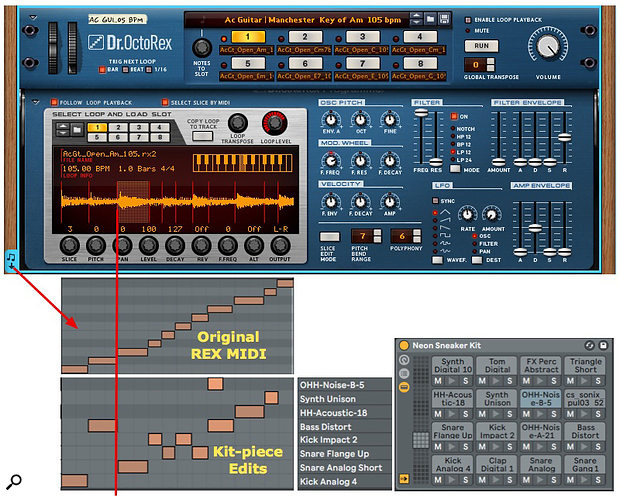Viewport: 620px width, 496px height.
Task: Change Polyphony value
Action: [417, 236]
